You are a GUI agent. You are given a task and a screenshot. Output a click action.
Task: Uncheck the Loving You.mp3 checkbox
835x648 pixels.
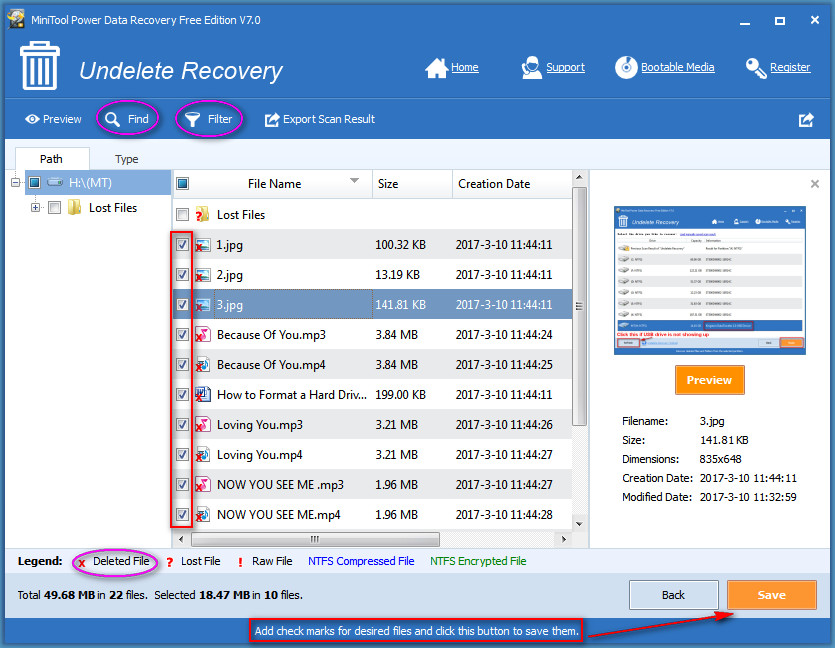(182, 425)
